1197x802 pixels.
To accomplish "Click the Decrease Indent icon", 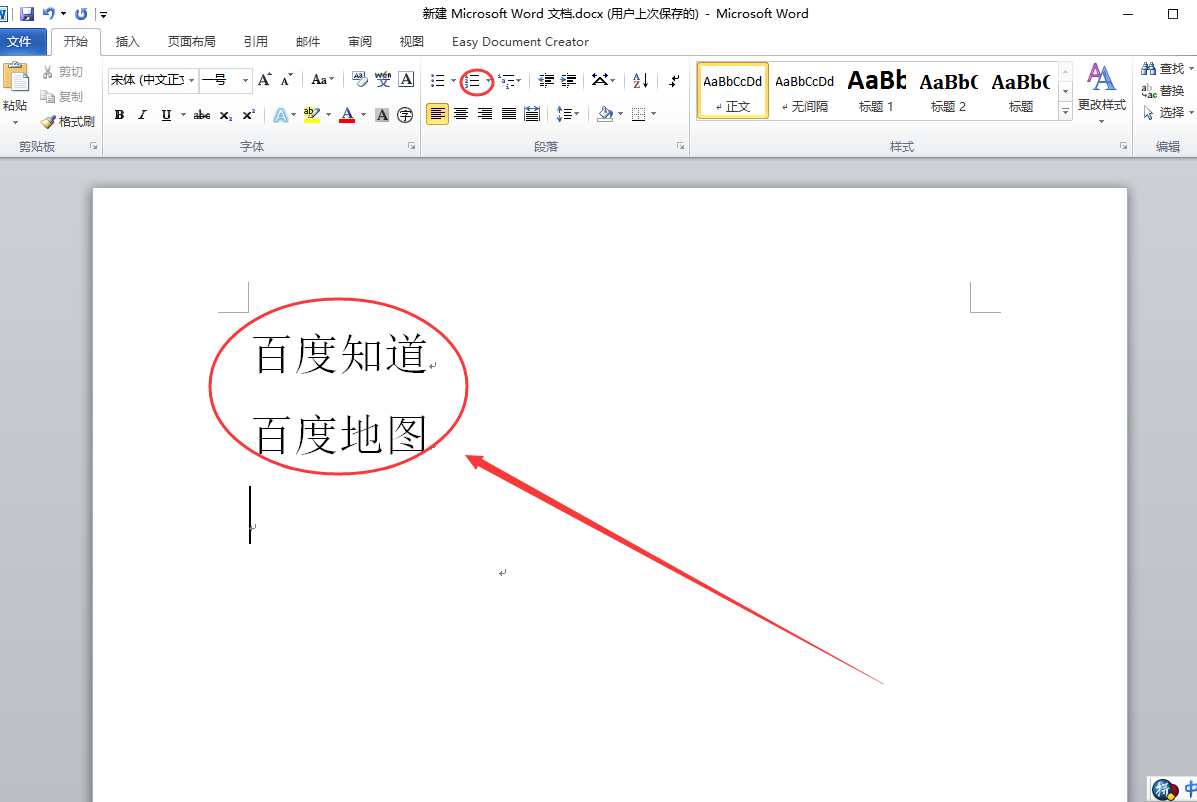I will (546, 80).
